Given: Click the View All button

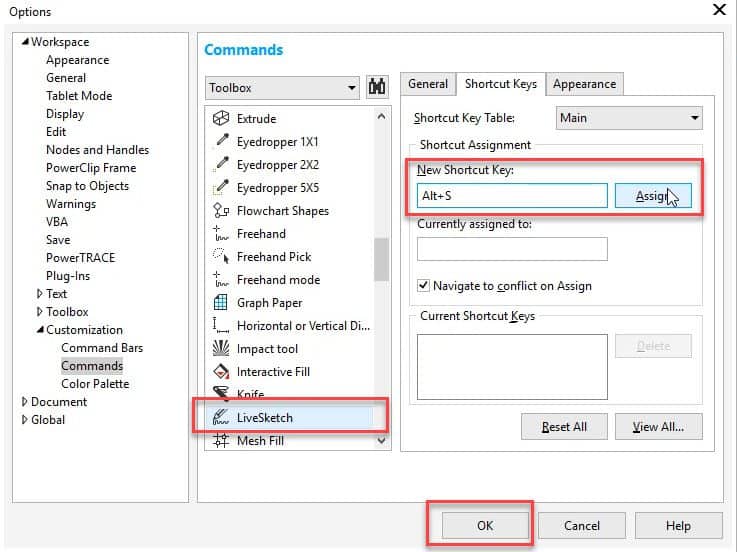Looking at the screenshot, I should pos(658,427).
